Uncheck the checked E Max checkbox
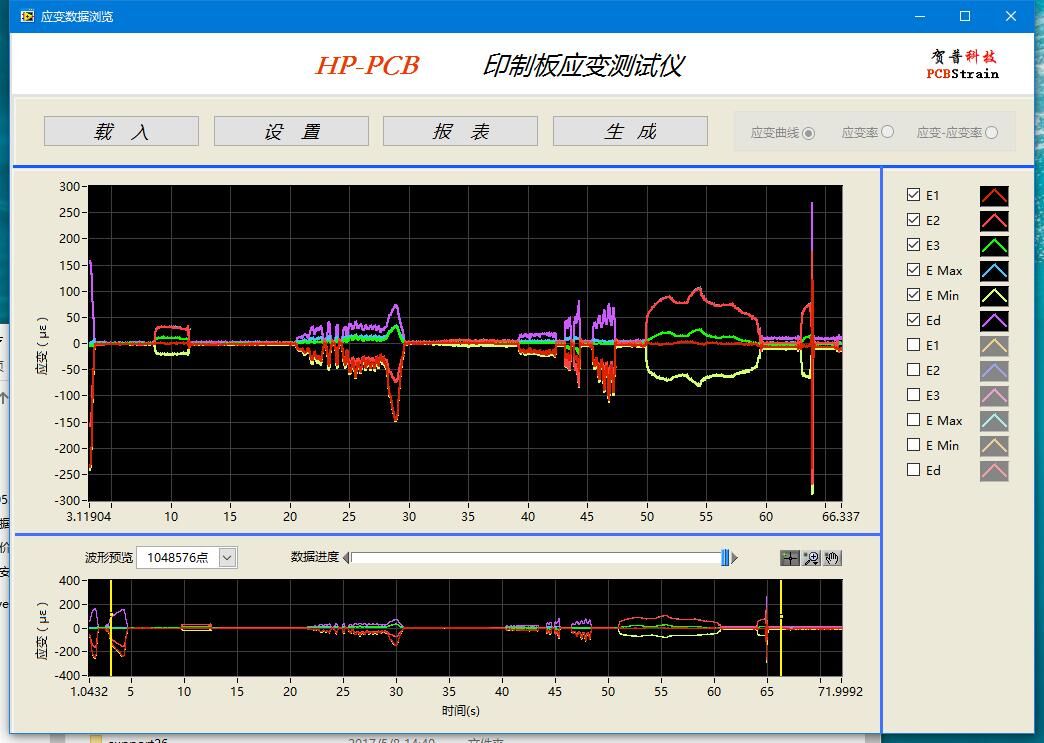Image resolution: width=1044 pixels, height=743 pixels. (914, 270)
